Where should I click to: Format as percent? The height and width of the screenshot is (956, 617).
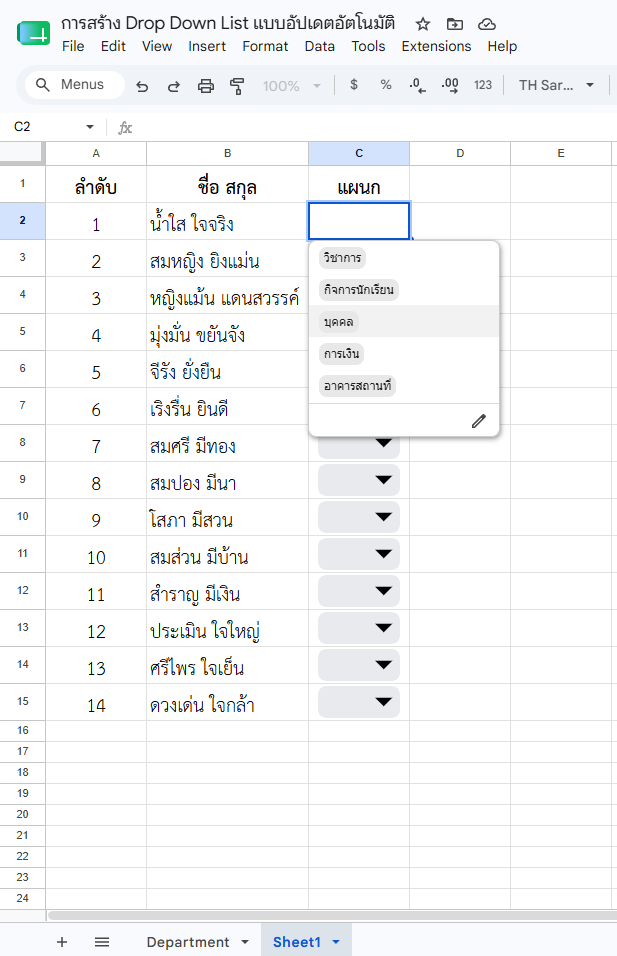pos(386,85)
